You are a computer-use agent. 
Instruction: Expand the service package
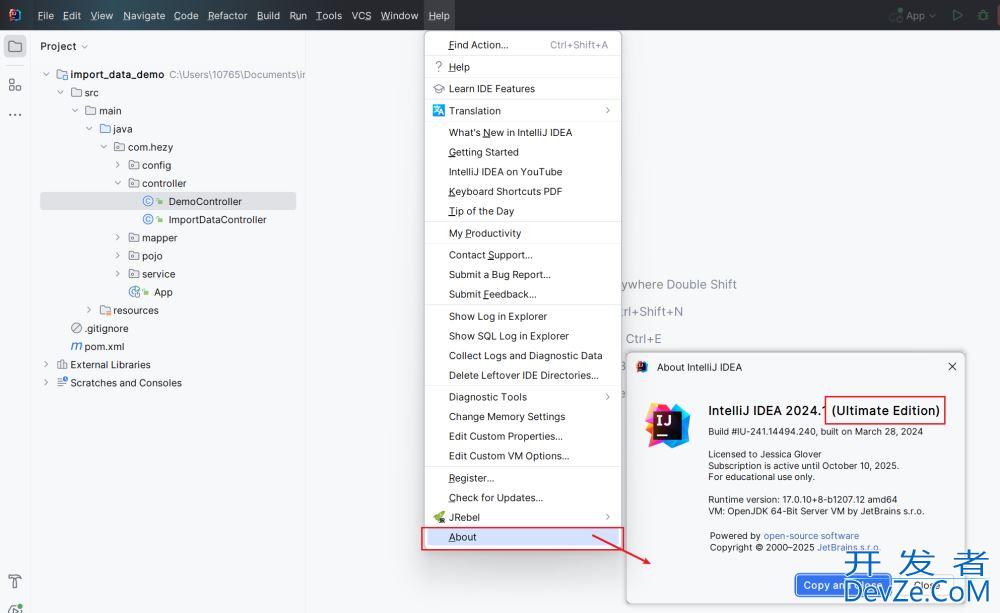(118, 274)
